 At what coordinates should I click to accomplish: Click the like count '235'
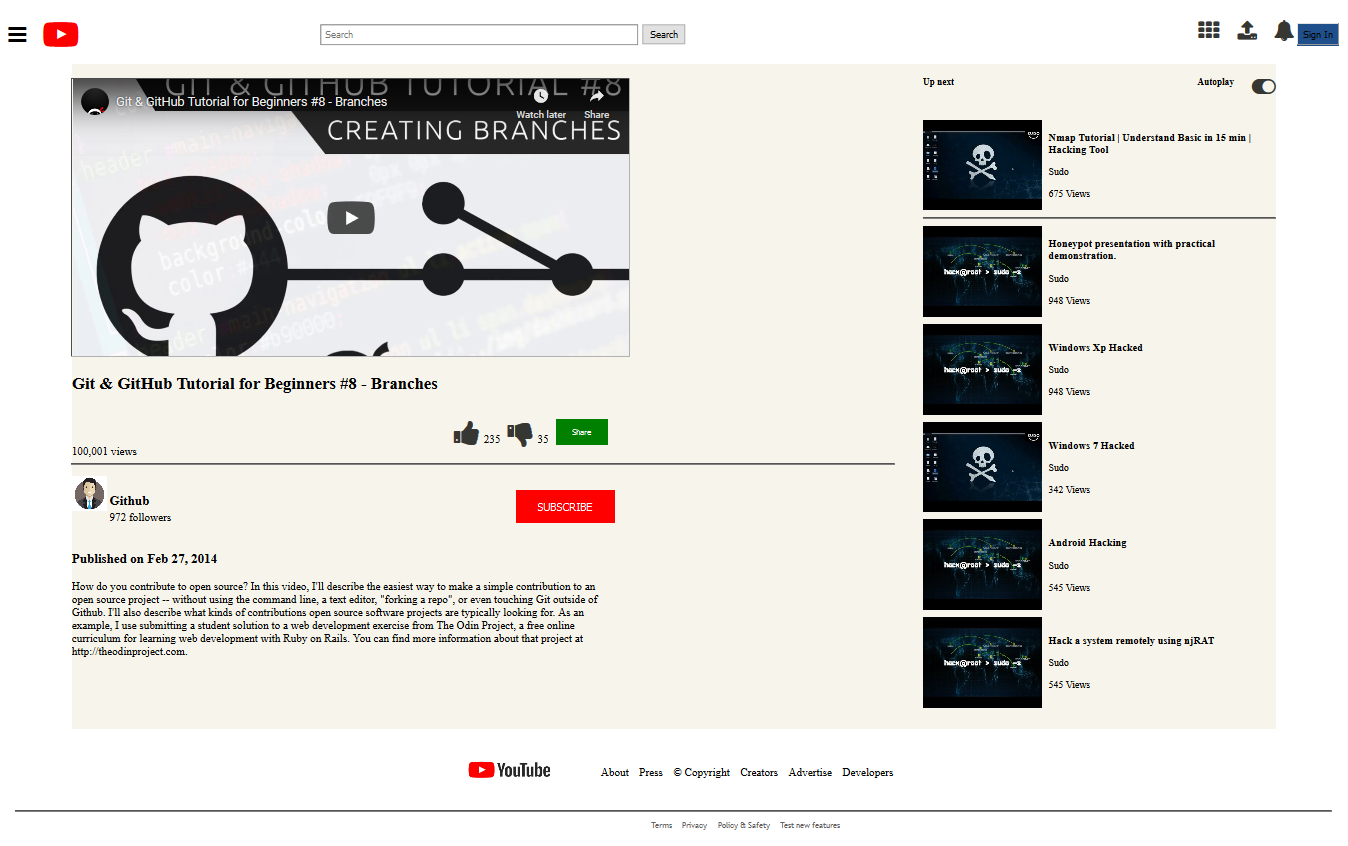492,439
